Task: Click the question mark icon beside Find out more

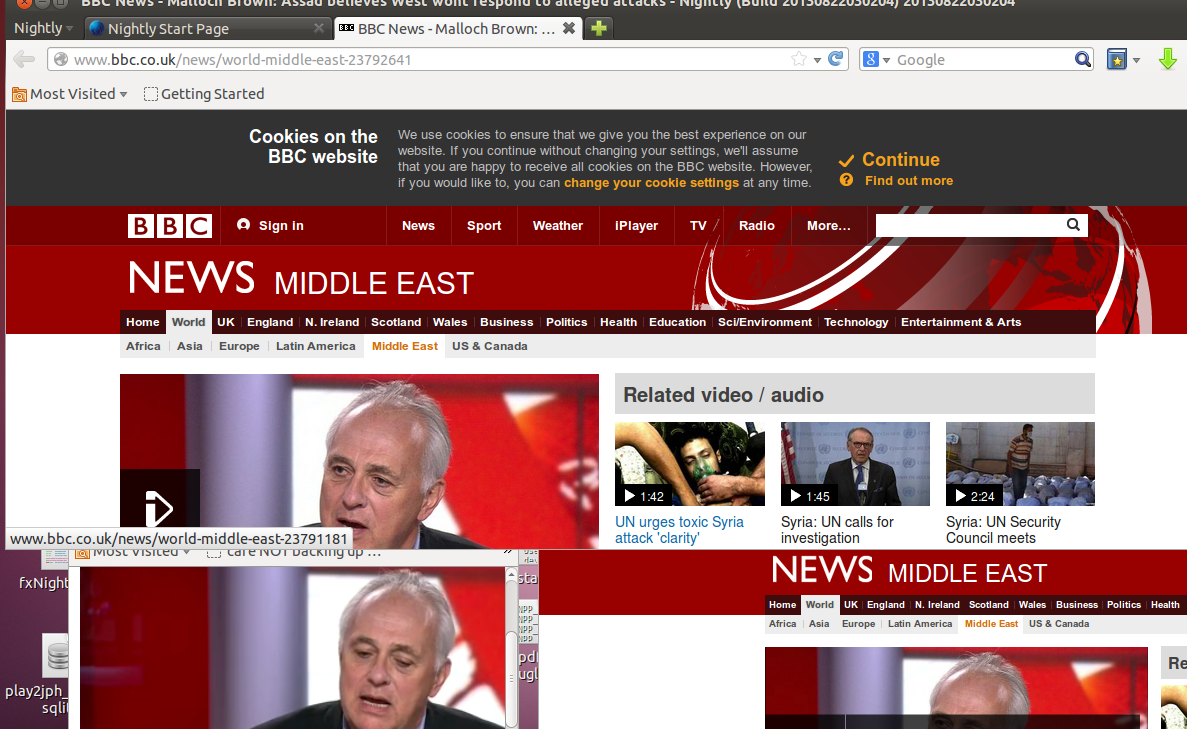Action: point(846,180)
